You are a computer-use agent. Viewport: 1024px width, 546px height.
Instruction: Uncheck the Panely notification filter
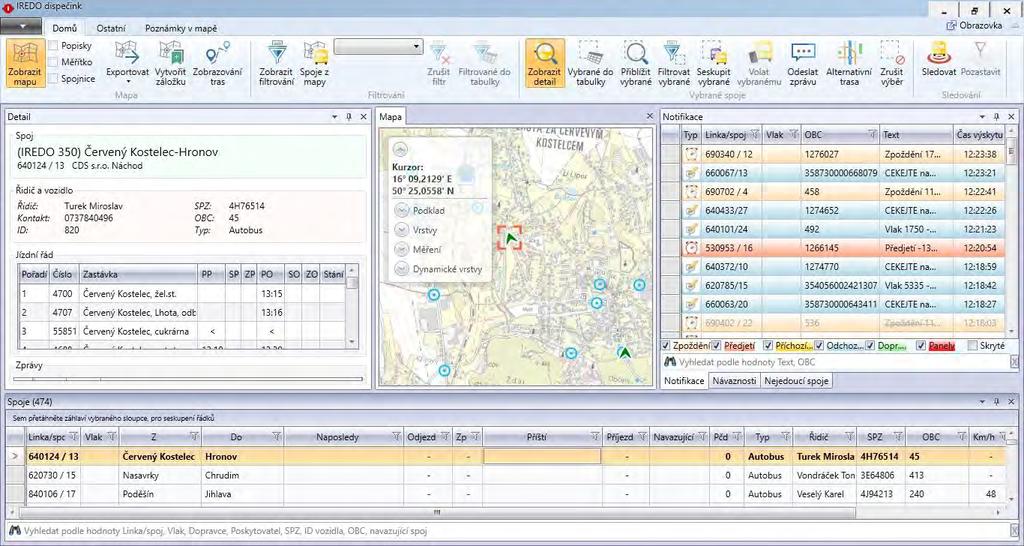pos(921,345)
